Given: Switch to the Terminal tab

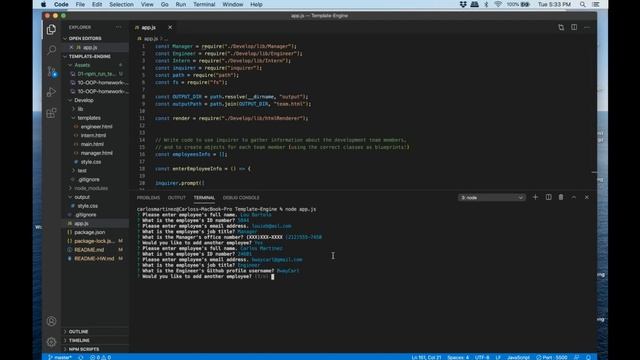Looking at the screenshot, I should pos(204,198).
